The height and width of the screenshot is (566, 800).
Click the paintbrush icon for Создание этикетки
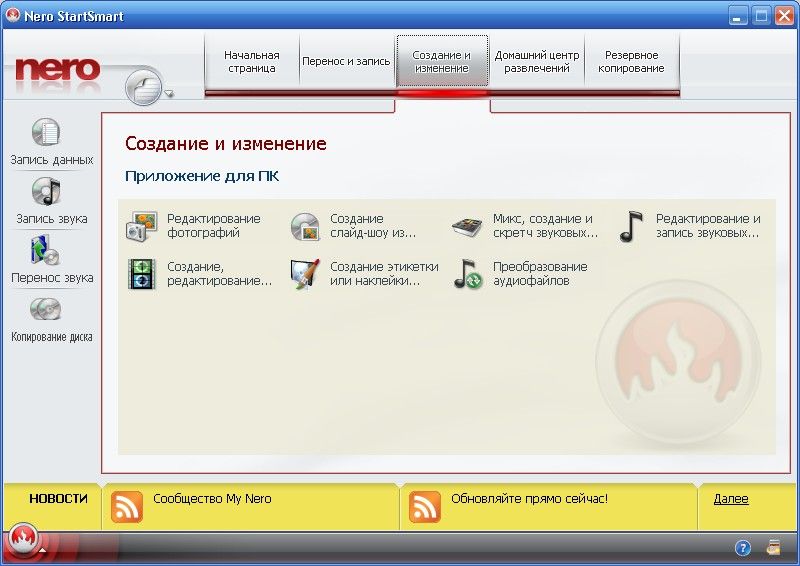pyautogui.click(x=305, y=274)
